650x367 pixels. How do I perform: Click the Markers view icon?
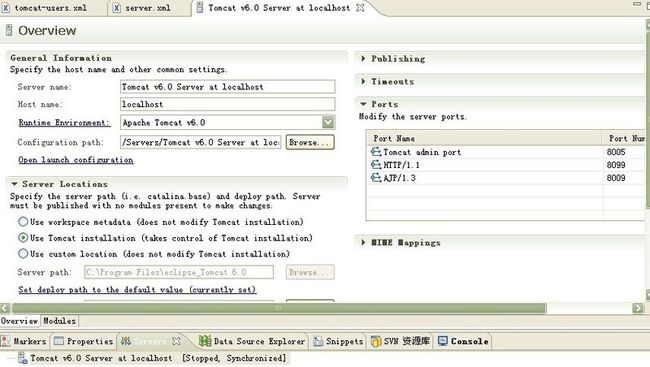tap(6, 341)
